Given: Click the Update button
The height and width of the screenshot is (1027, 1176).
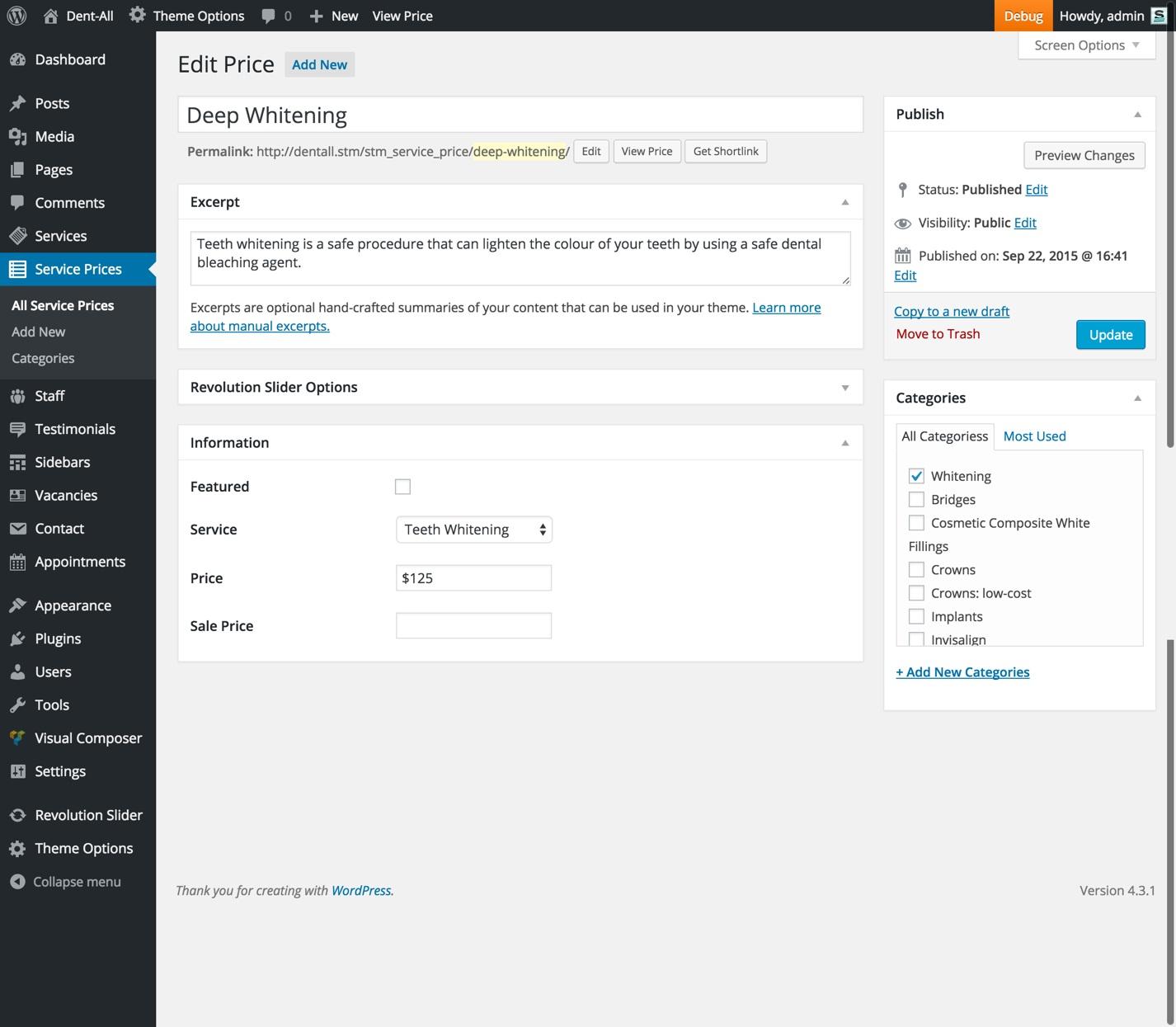Looking at the screenshot, I should tap(1110, 335).
